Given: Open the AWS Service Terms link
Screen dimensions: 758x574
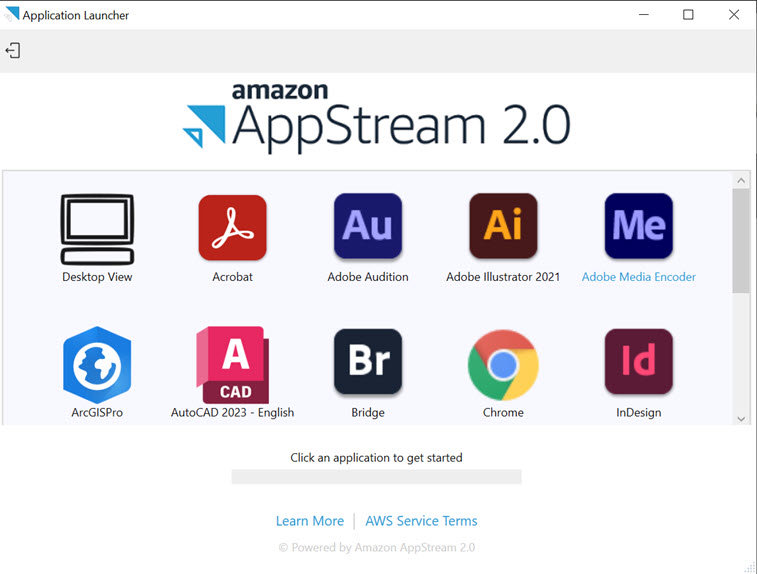Looking at the screenshot, I should tap(421, 521).
